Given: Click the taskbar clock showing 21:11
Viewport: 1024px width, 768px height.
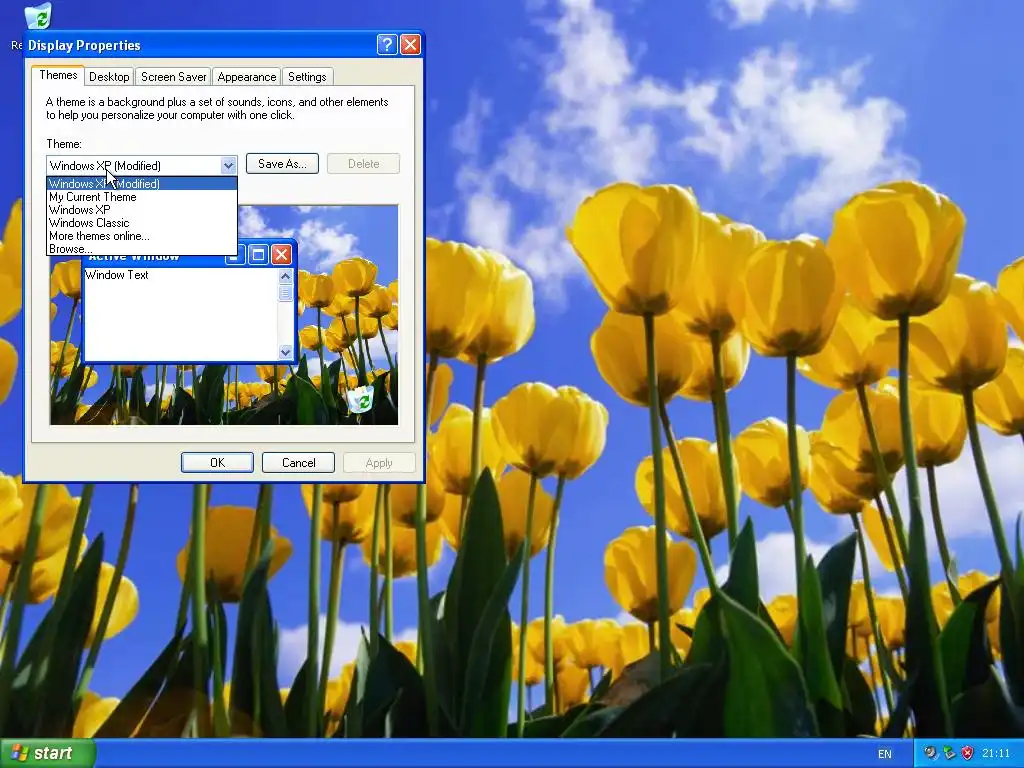Looking at the screenshot, I should coord(996,754).
